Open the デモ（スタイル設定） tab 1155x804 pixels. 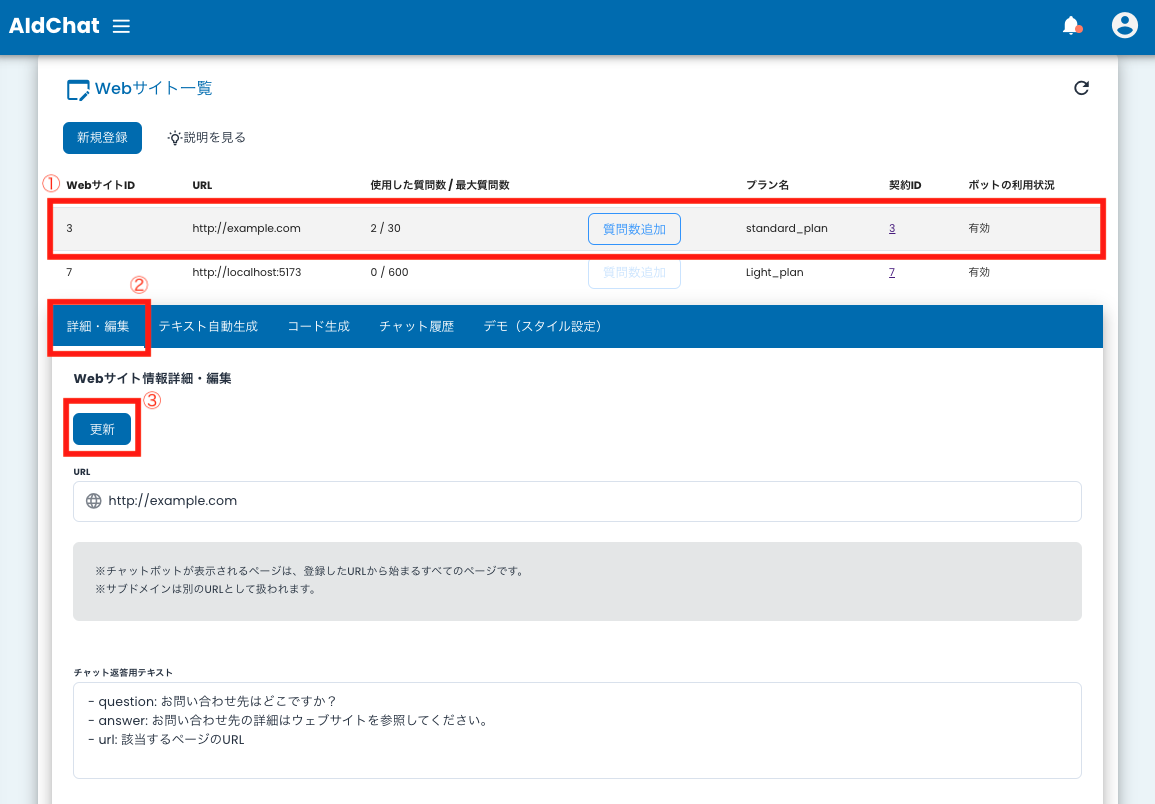542,325
